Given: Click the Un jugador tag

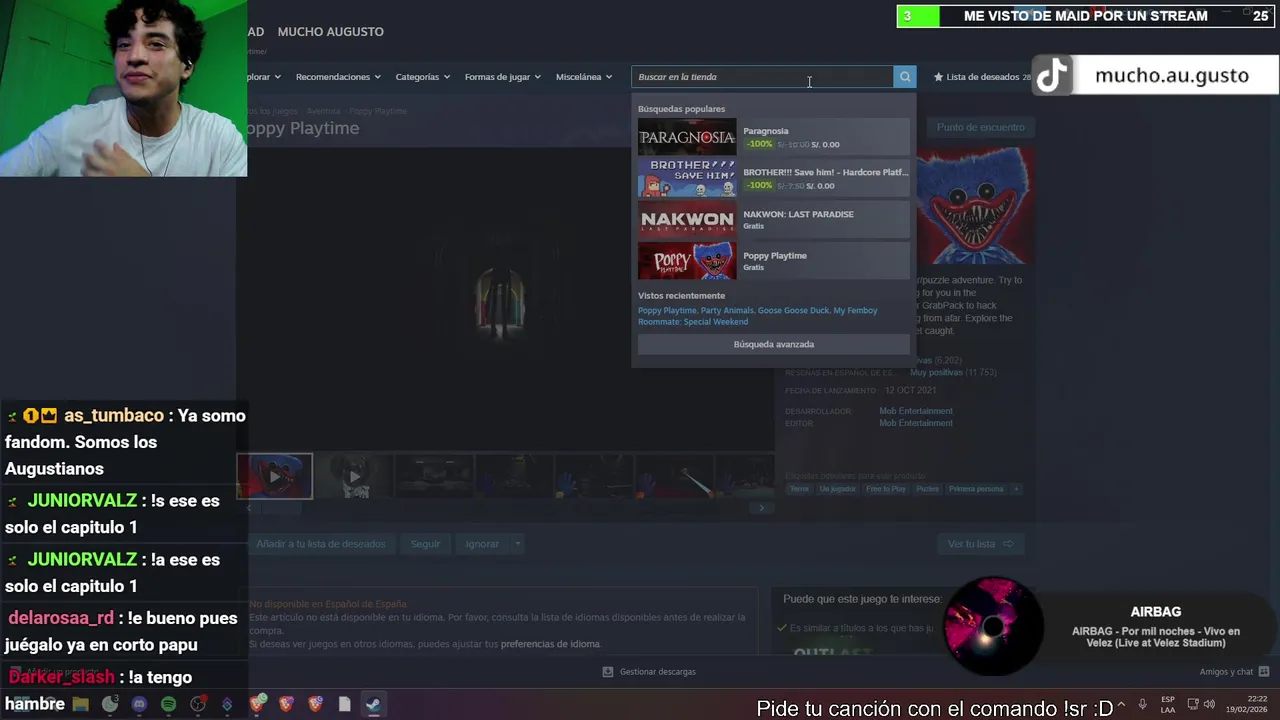Looking at the screenshot, I should pos(837,489).
